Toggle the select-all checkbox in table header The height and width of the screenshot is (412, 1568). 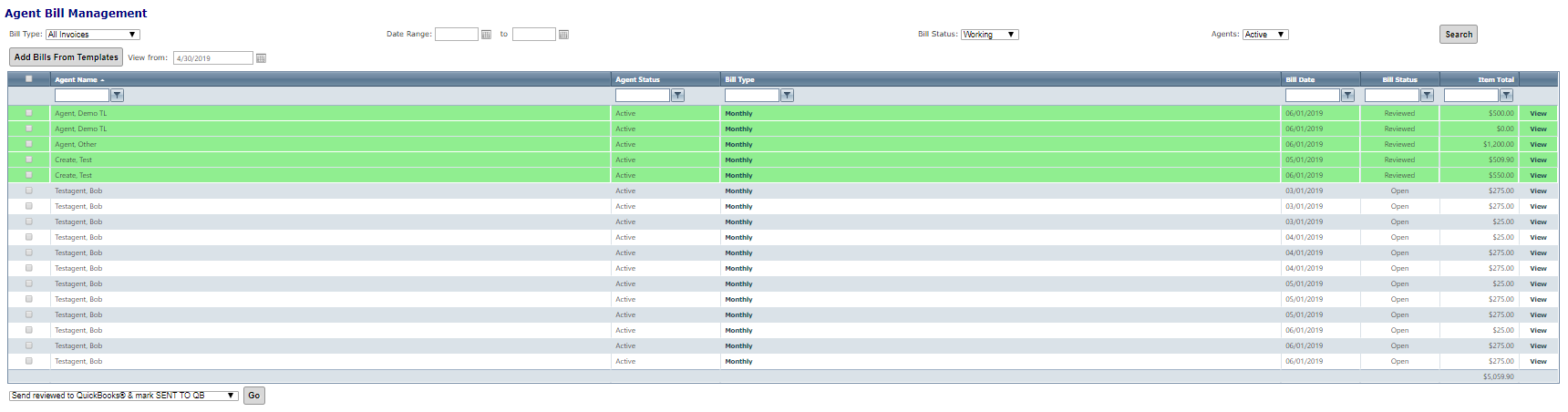click(29, 79)
